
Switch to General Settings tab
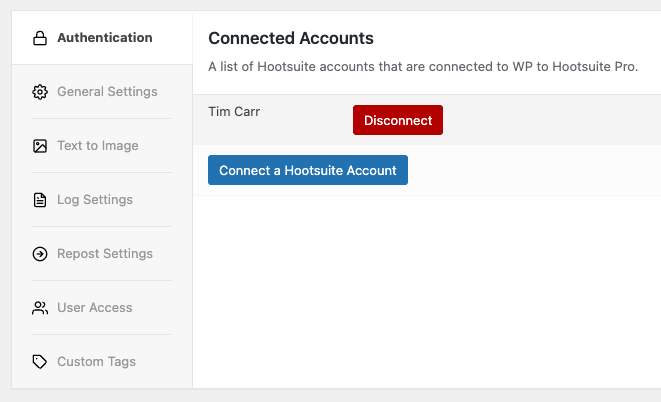tap(102, 92)
